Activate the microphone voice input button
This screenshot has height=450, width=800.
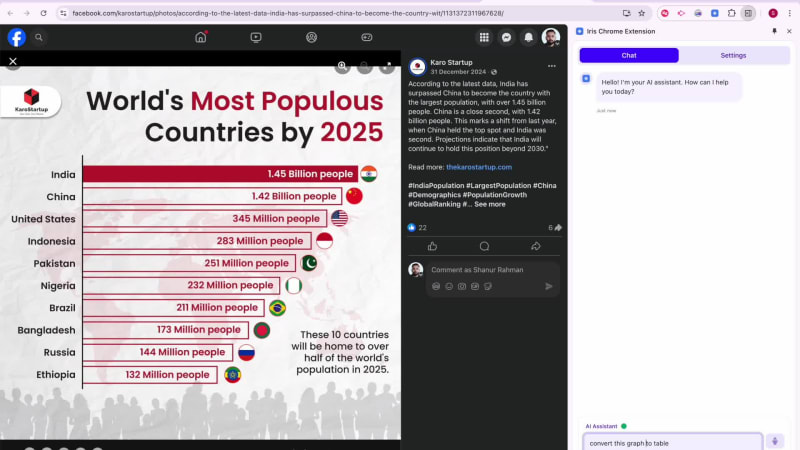coord(775,441)
